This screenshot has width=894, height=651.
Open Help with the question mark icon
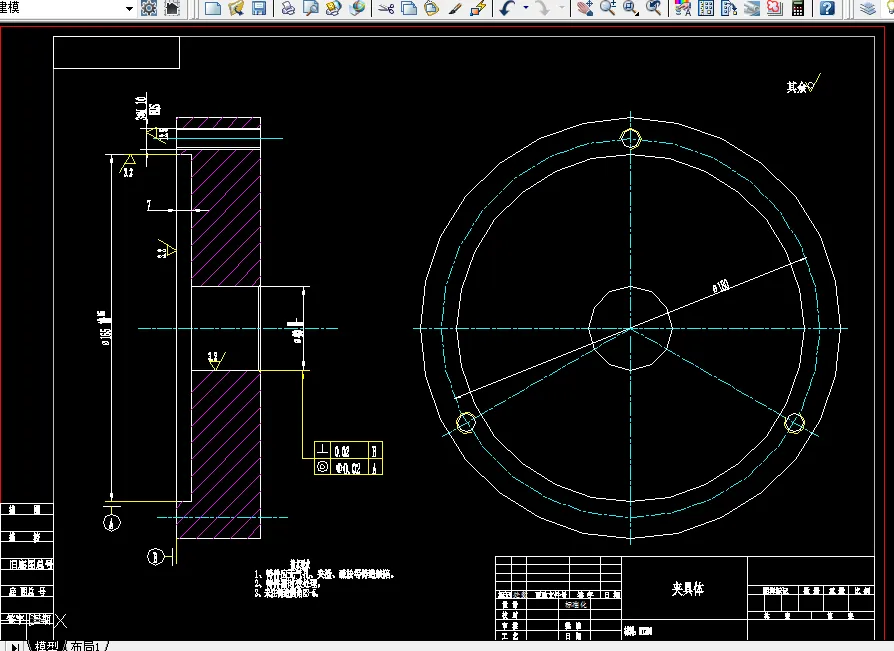827,8
